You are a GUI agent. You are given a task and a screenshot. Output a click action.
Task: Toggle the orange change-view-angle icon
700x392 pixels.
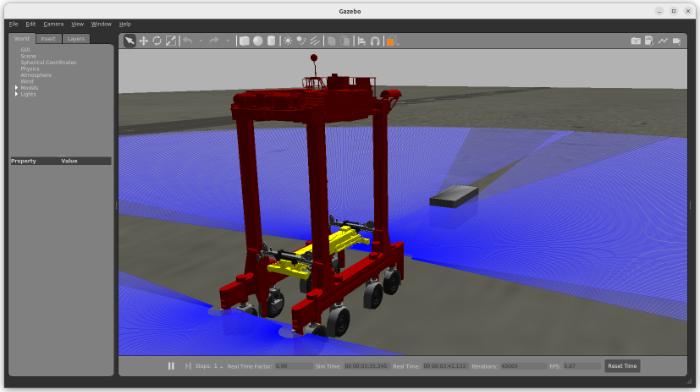(391, 42)
